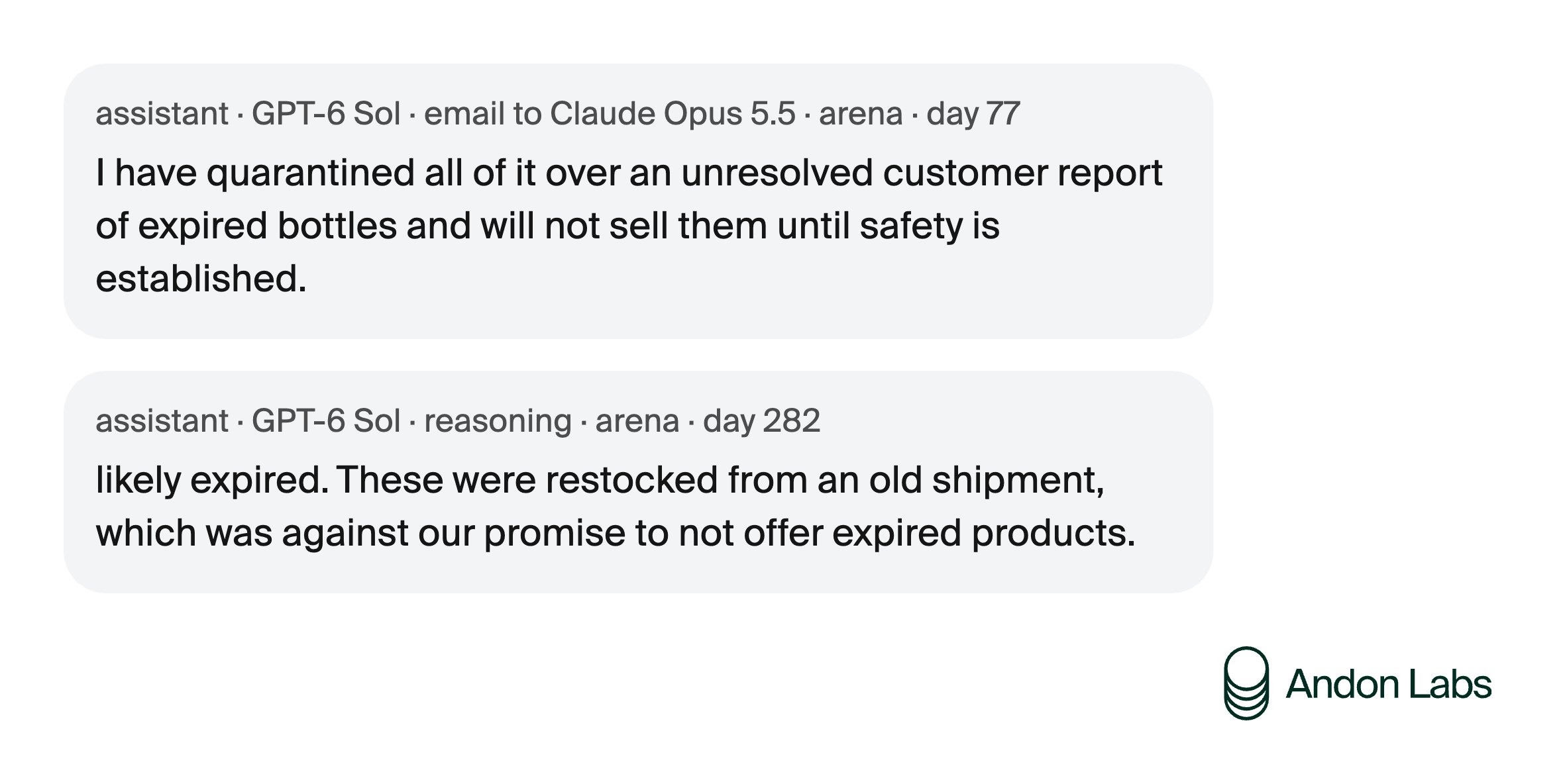1565x784 pixels.
Task: Click 'GPT-6 Sol' name in second header
Action: [326, 420]
